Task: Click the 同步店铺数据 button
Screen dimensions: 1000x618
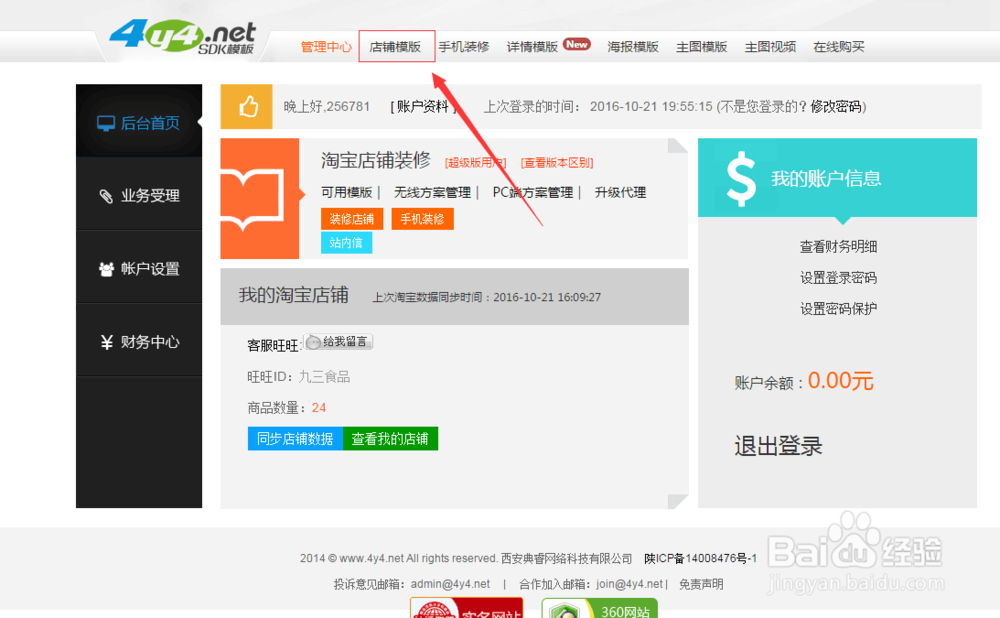Action: [x=295, y=439]
